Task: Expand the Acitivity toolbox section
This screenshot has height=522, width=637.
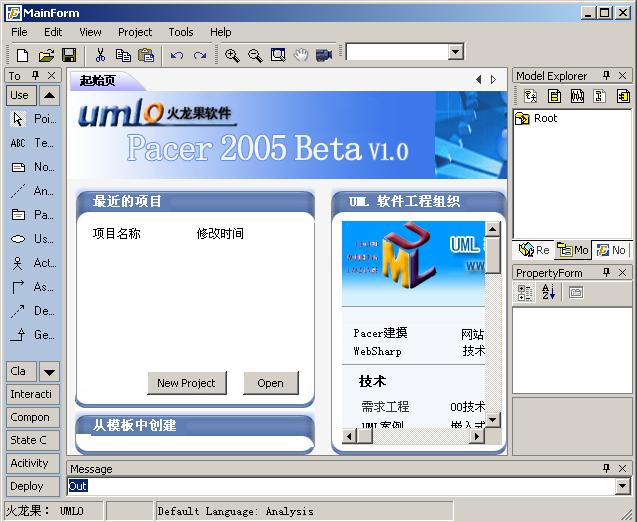Action: coord(33,464)
